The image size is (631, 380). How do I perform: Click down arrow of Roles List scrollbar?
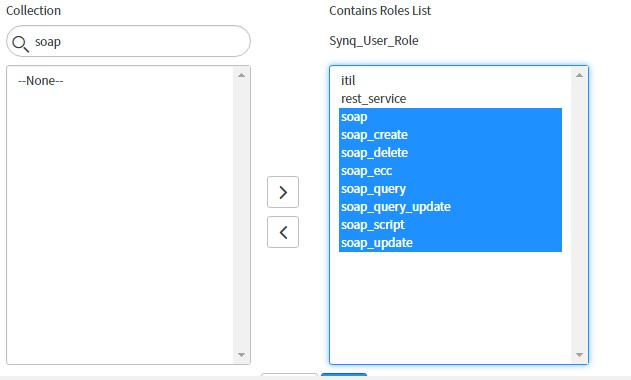(x=579, y=355)
